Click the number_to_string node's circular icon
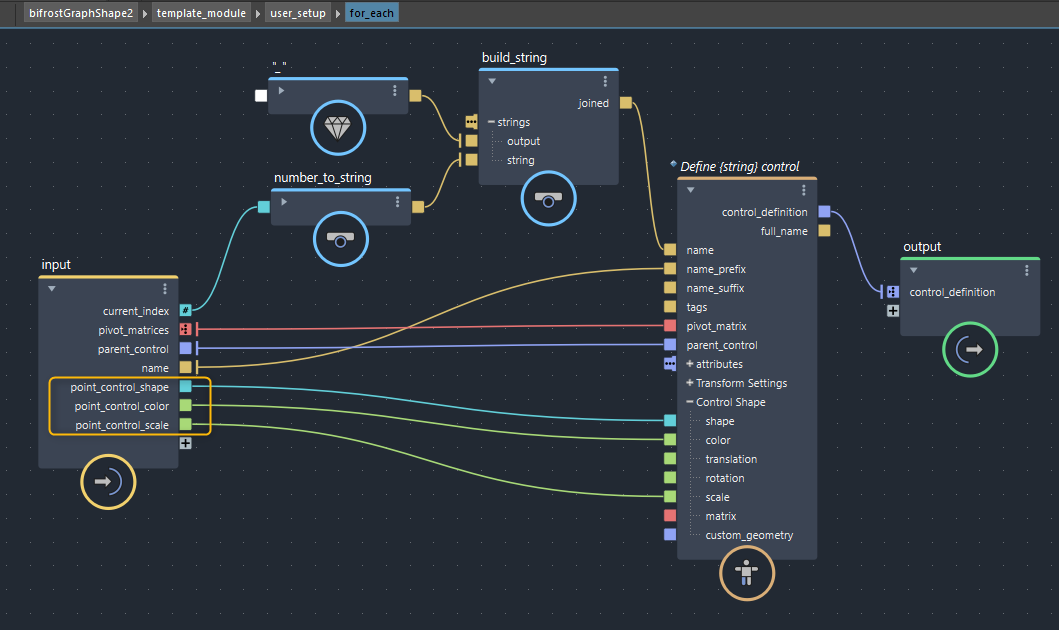This screenshot has height=630, width=1059. pos(341,240)
